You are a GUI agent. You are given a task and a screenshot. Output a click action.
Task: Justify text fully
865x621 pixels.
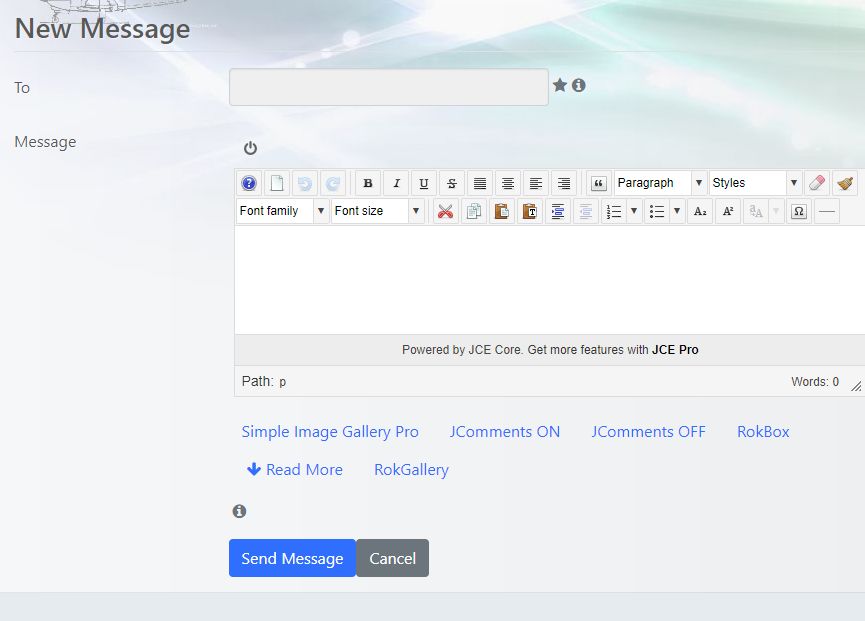(480, 183)
